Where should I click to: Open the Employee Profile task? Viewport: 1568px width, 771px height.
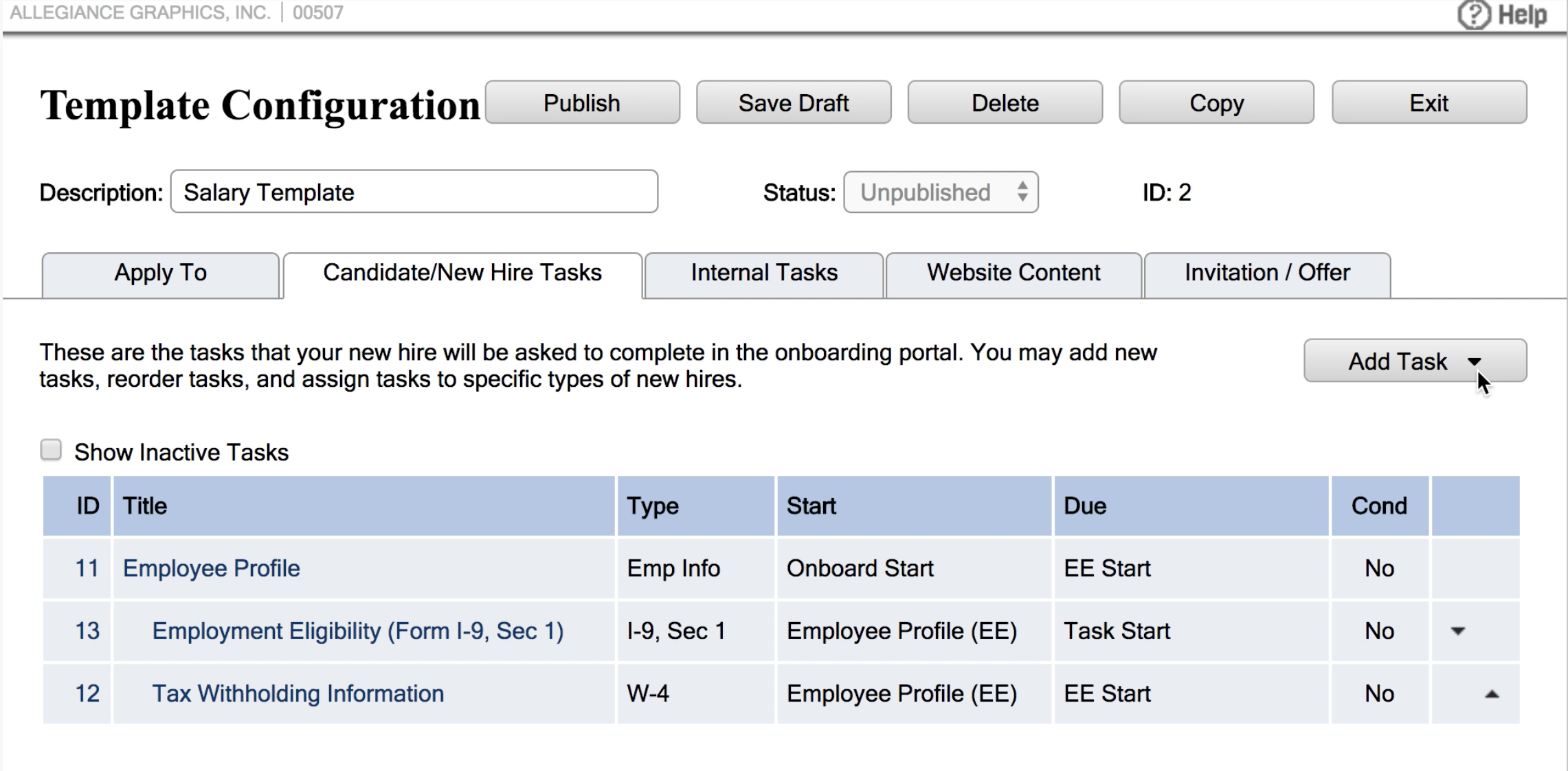(x=211, y=568)
